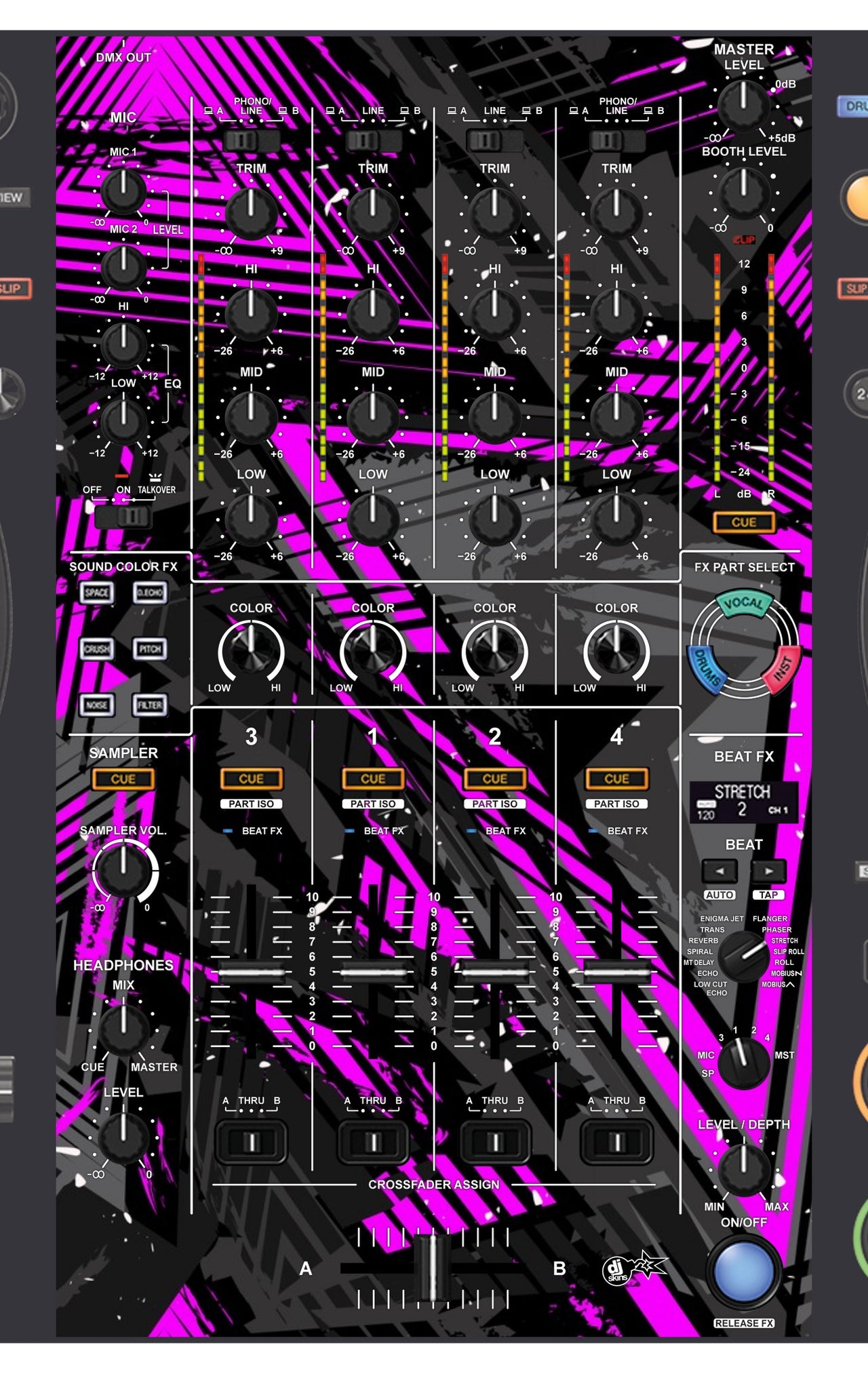Toggle the Master CUE button
The image size is (868, 1380).
pos(744,522)
